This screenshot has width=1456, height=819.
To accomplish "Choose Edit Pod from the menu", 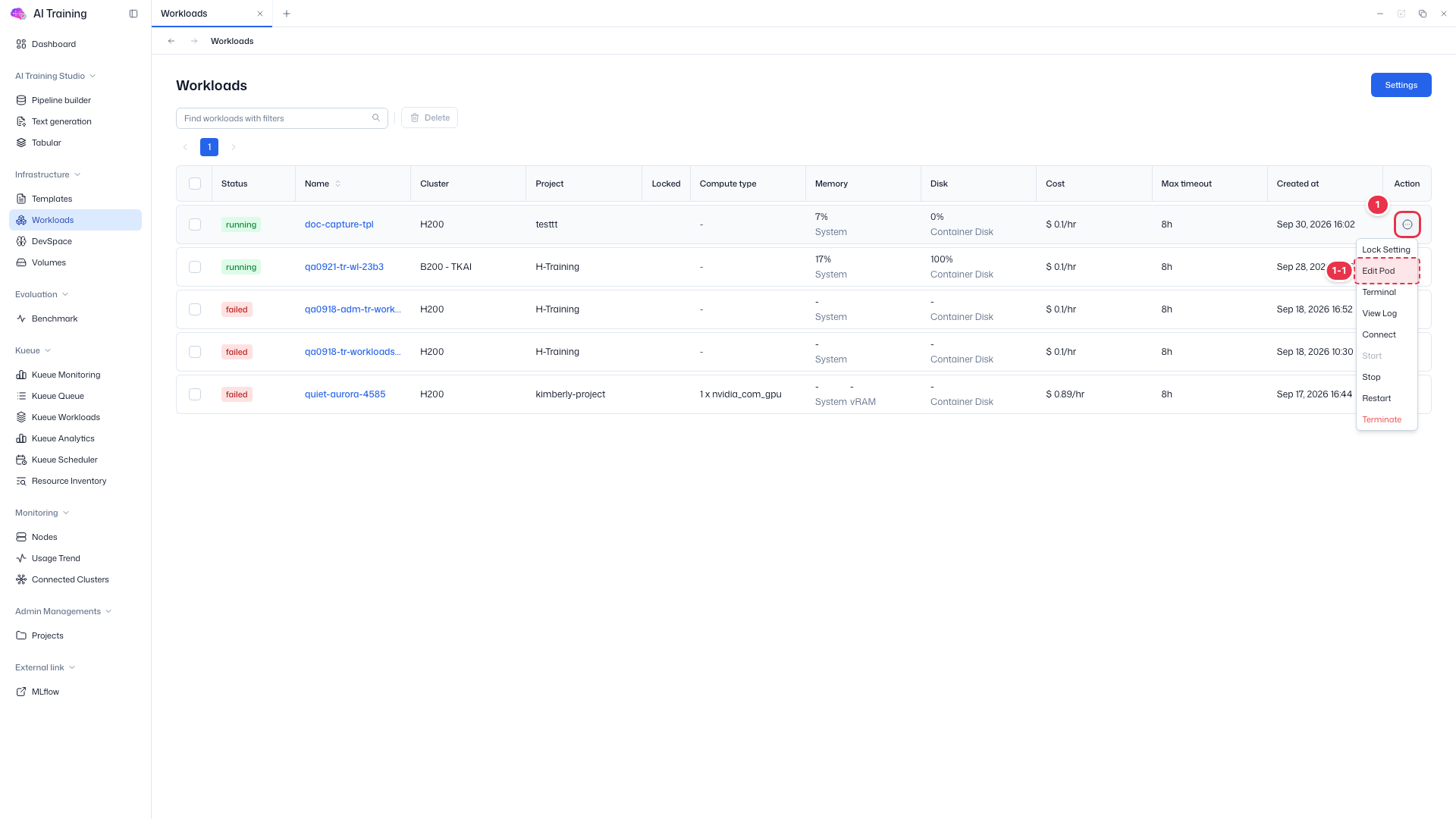I will 1386,271.
